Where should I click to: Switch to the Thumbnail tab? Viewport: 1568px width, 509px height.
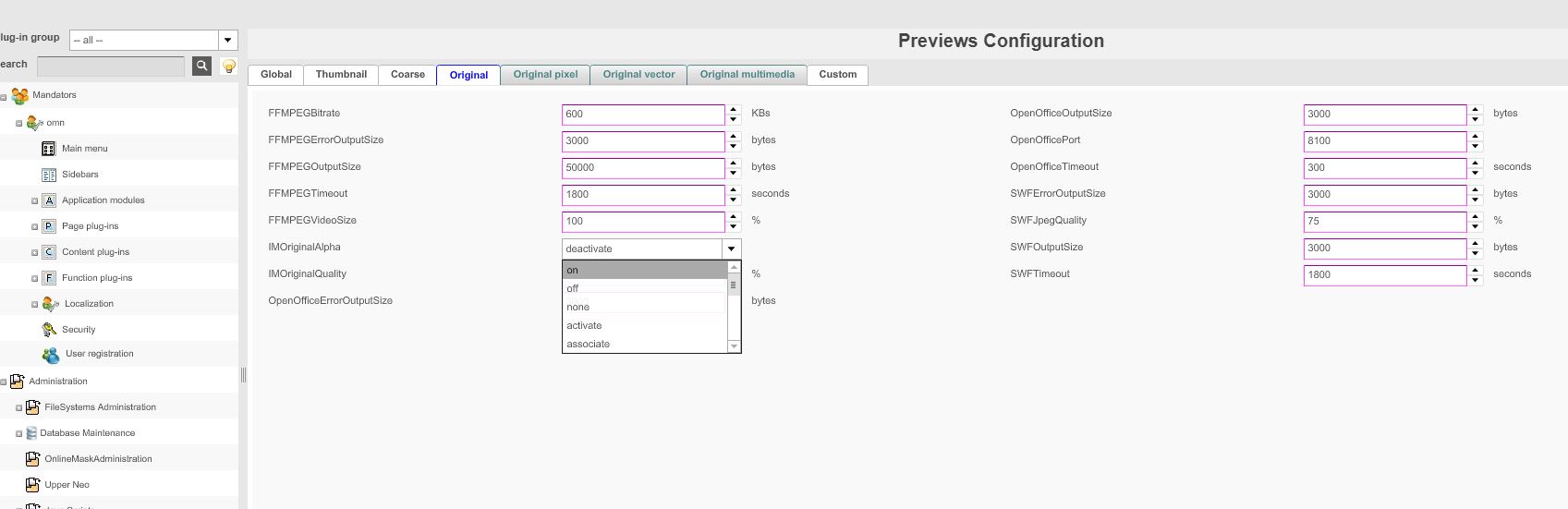tap(341, 75)
